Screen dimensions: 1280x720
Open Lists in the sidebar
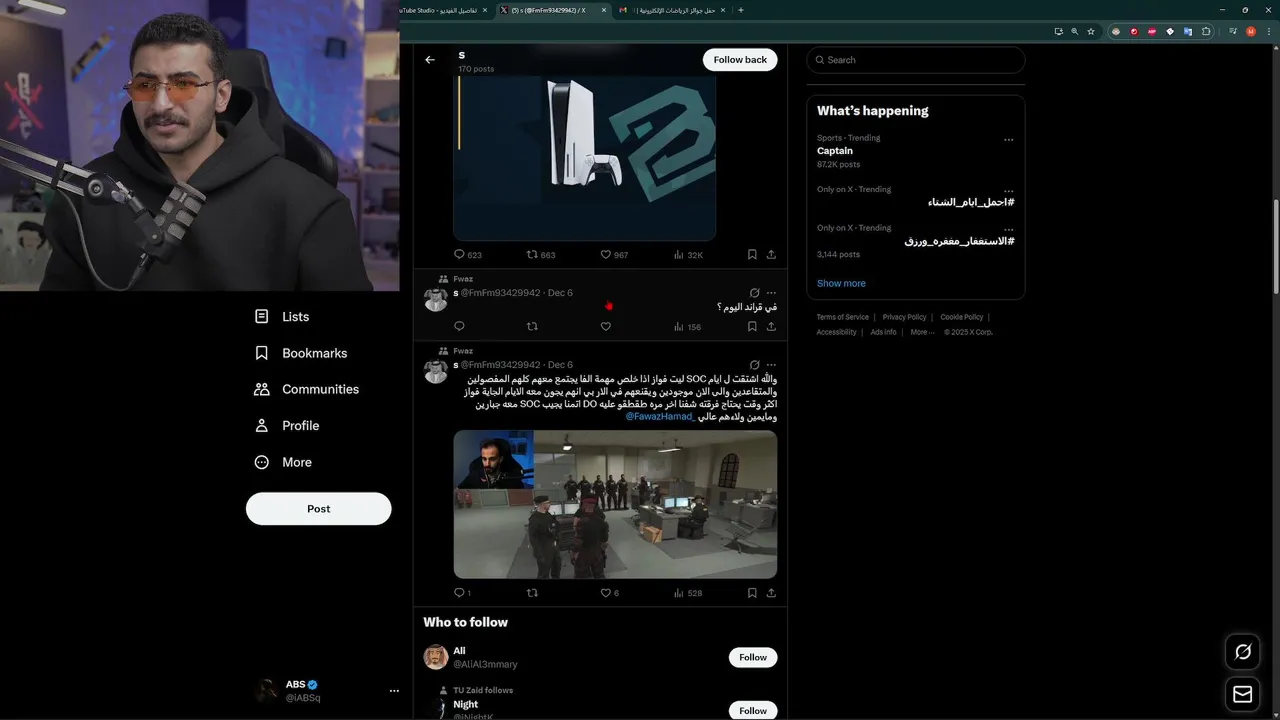(282, 317)
